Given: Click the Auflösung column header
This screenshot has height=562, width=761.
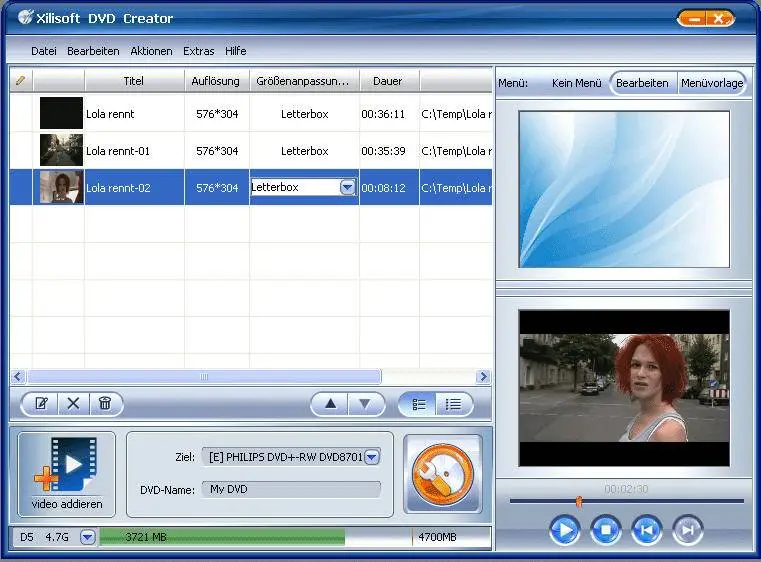Looking at the screenshot, I should point(216,81).
